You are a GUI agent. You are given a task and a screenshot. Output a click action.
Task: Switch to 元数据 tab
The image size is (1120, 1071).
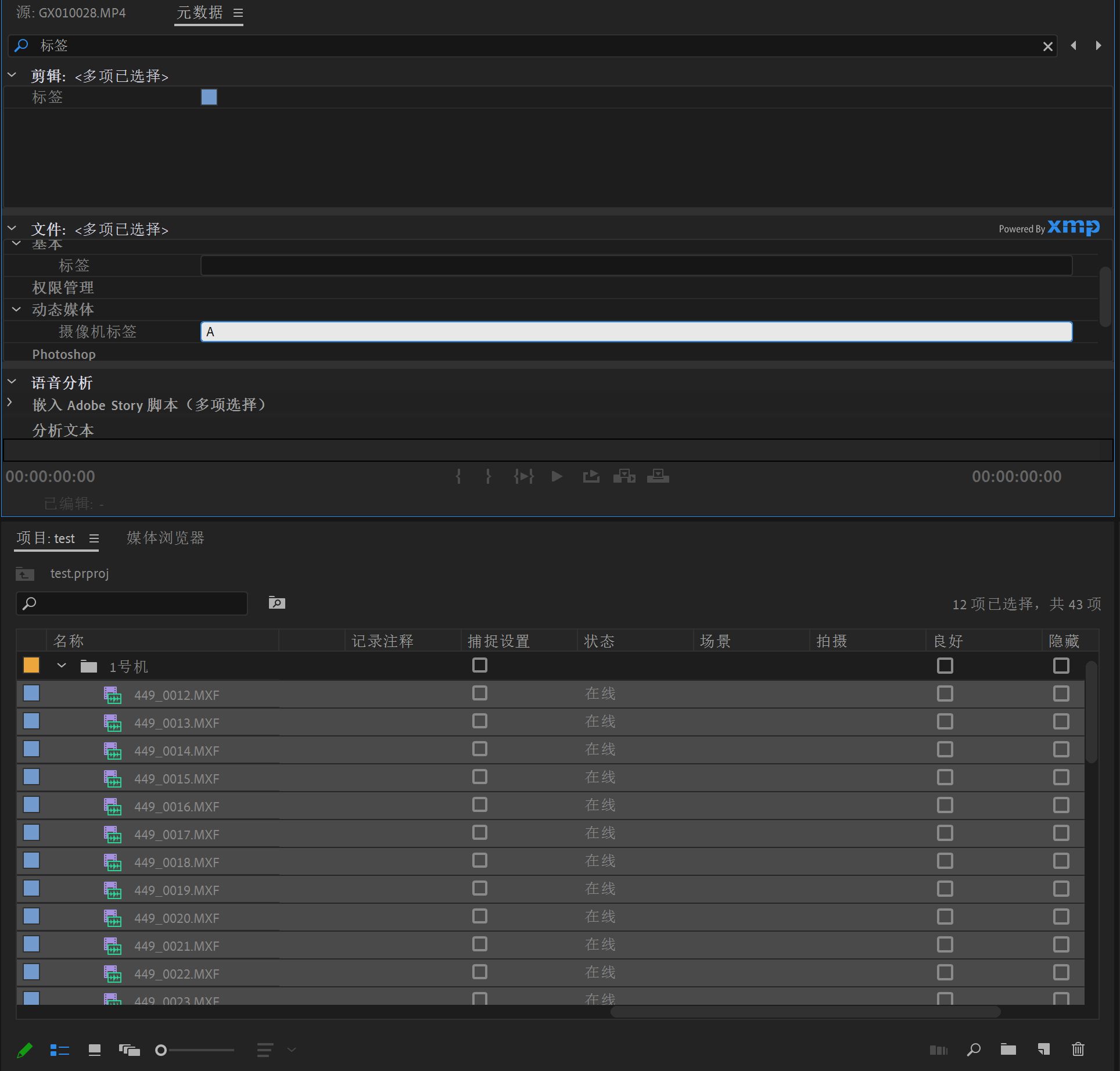point(200,13)
